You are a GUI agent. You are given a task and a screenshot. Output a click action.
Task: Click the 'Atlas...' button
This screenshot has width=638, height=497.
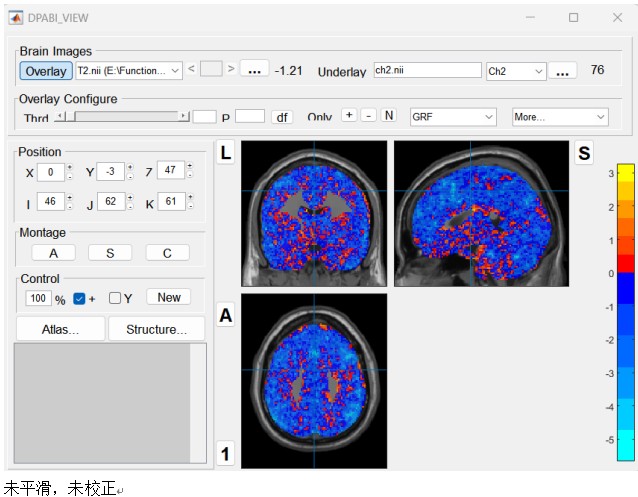point(60,329)
